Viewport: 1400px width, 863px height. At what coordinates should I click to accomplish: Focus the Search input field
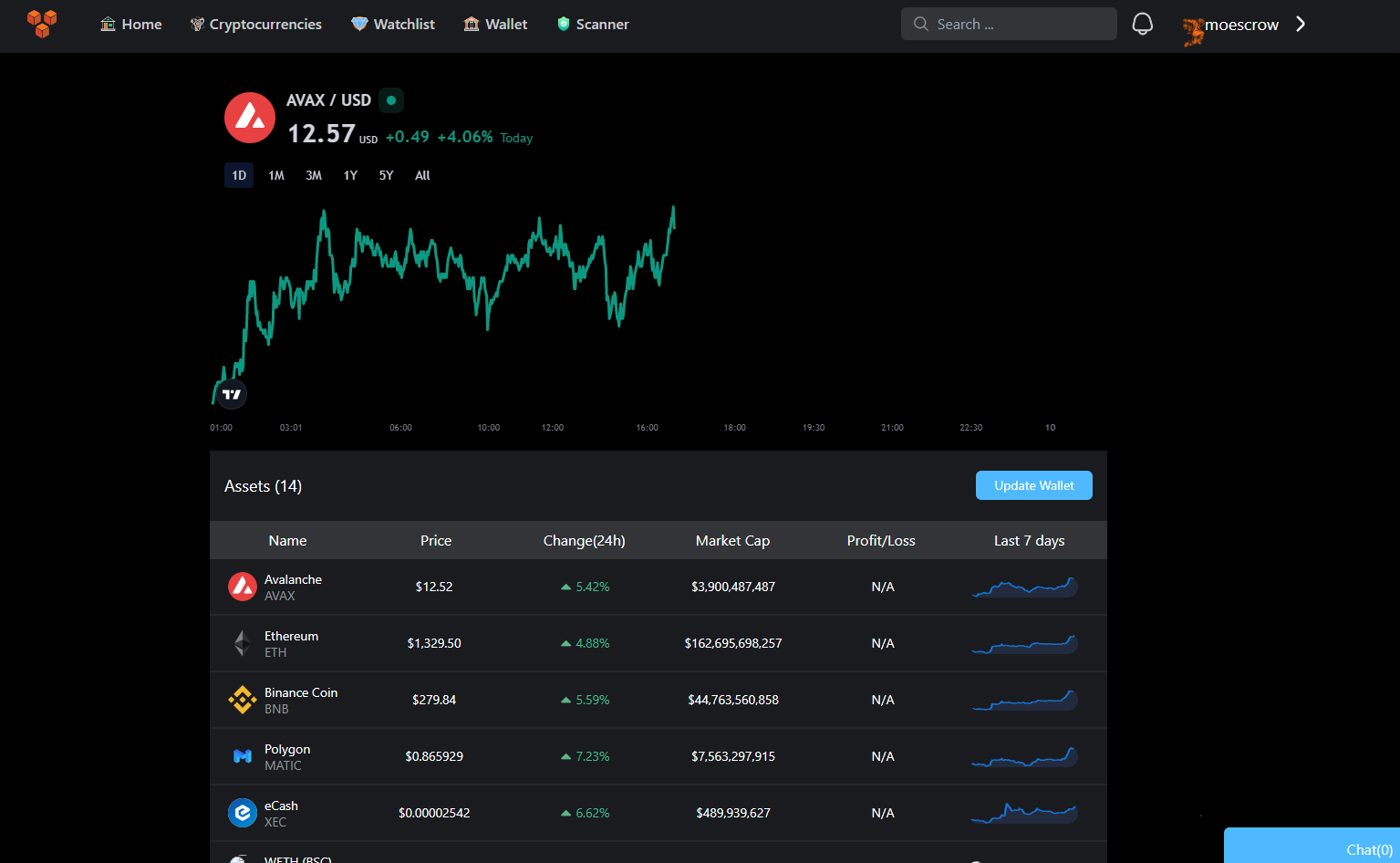1009,24
